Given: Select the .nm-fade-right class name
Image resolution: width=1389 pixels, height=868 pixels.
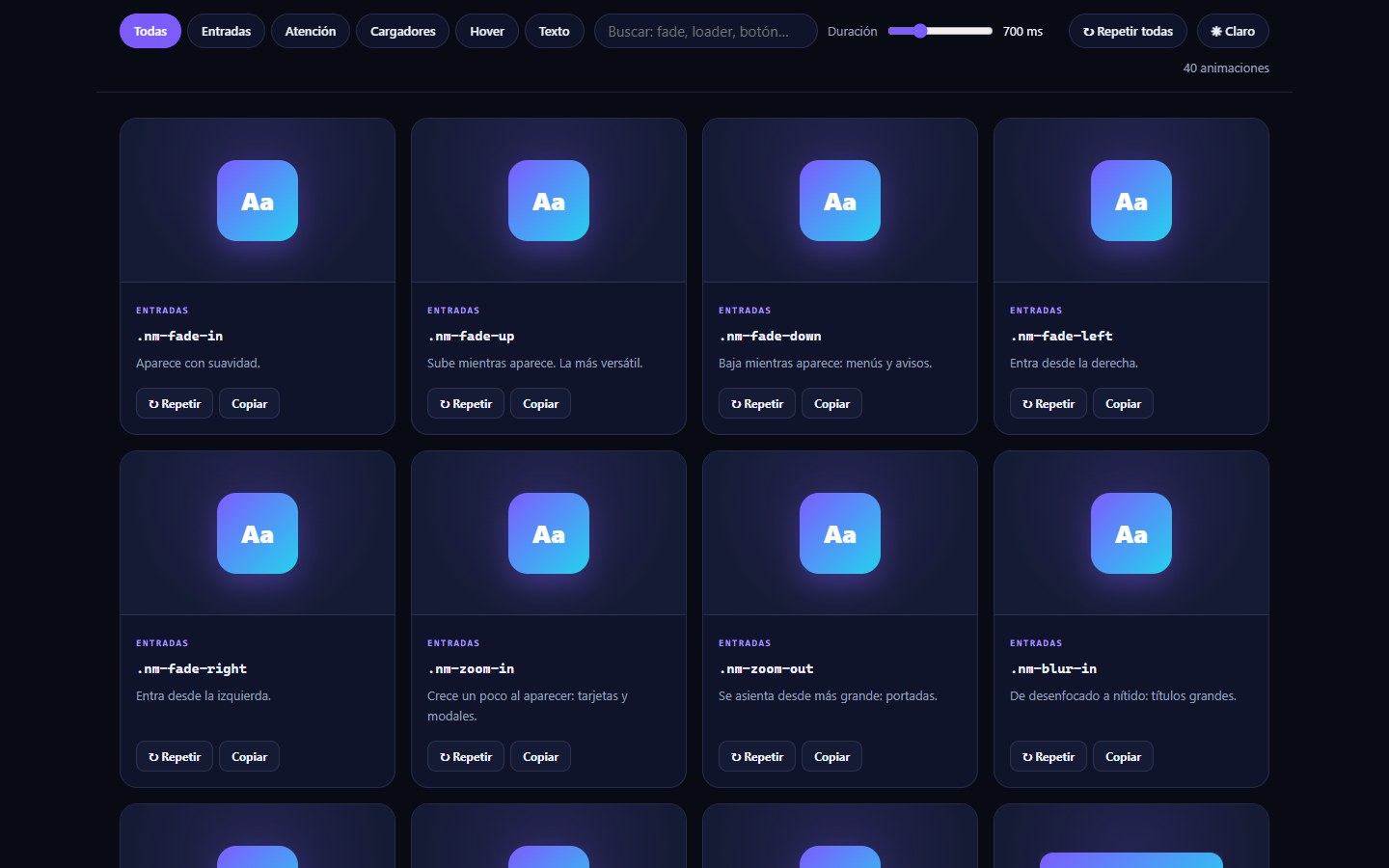Looking at the screenshot, I should click(x=191, y=668).
